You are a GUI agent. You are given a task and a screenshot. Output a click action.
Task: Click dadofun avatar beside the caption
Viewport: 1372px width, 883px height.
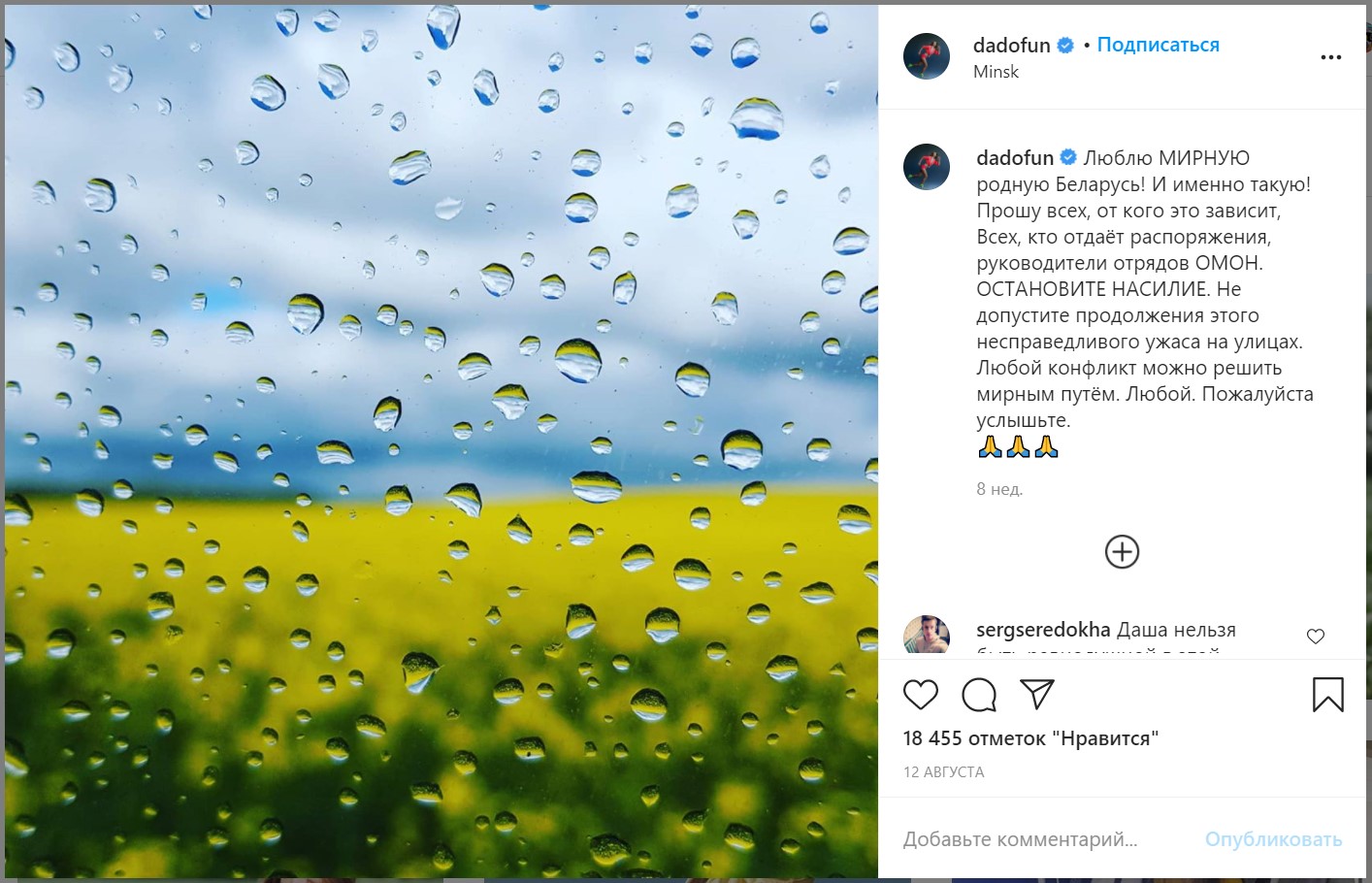(x=927, y=167)
